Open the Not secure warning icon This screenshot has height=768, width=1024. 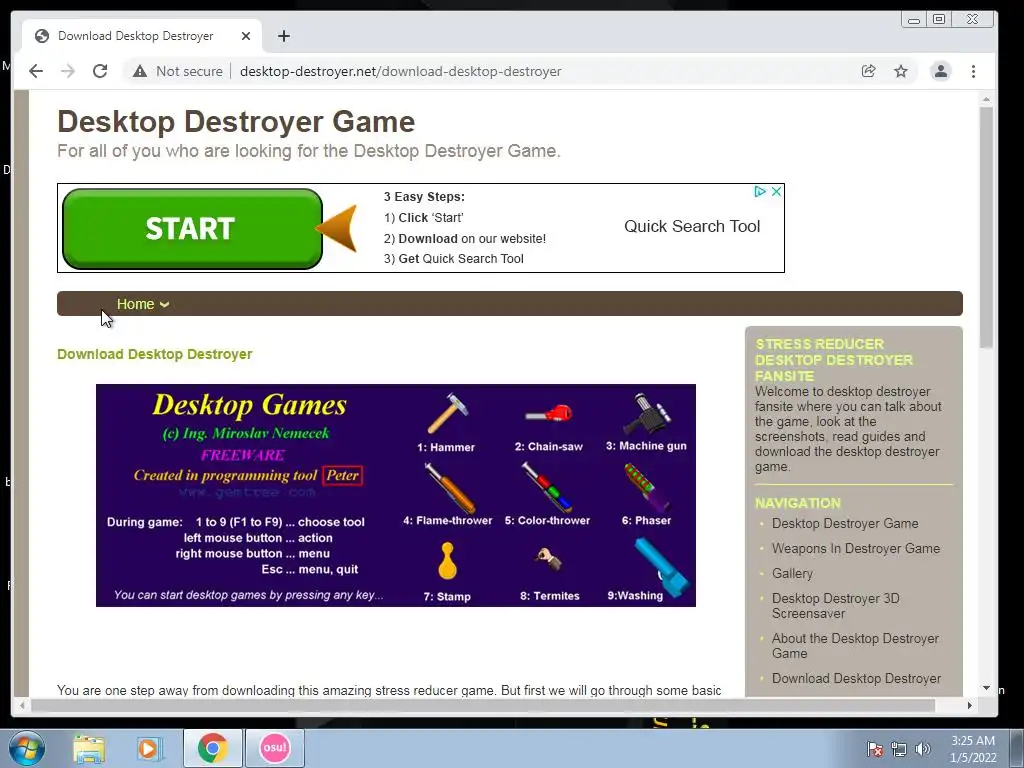[x=140, y=71]
